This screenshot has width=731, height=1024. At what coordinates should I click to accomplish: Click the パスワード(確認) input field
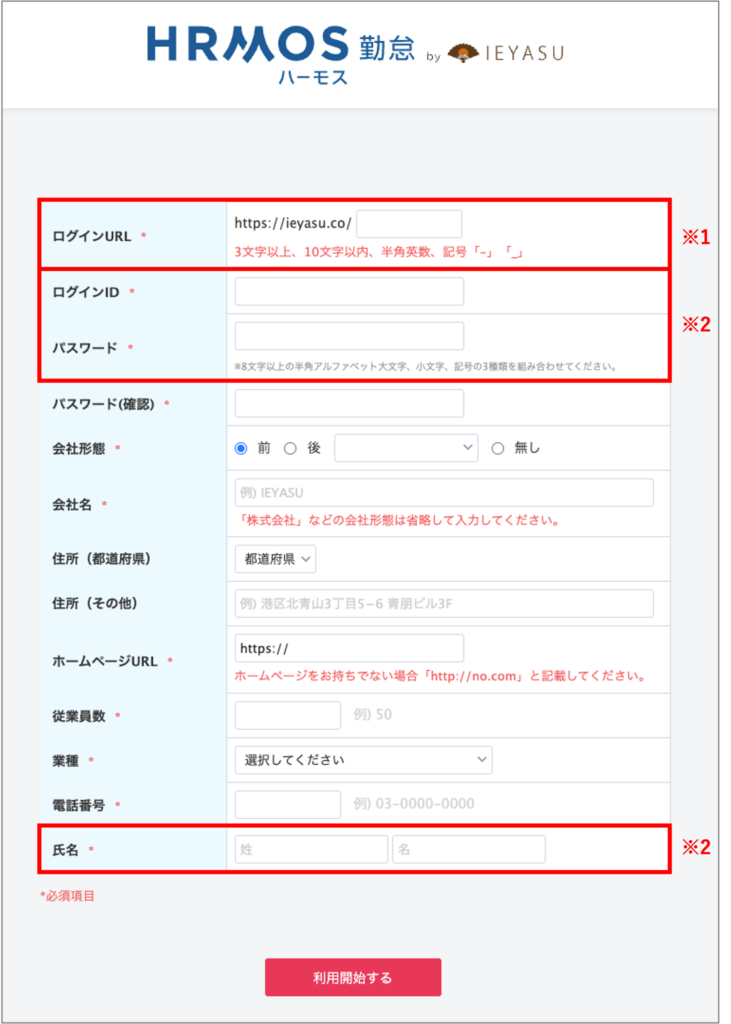349,404
